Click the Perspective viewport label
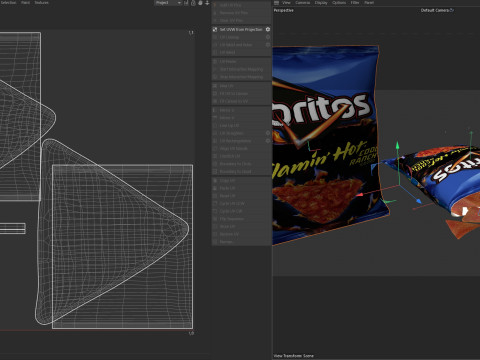This screenshot has width=480, height=360. [x=284, y=10]
